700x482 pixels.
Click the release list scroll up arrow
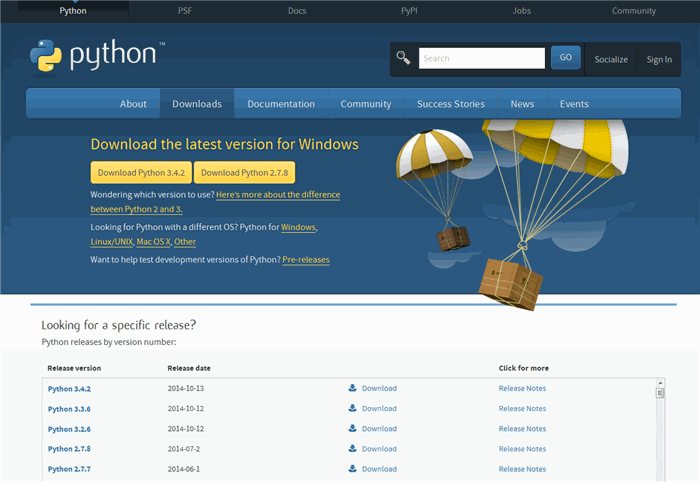(660, 383)
